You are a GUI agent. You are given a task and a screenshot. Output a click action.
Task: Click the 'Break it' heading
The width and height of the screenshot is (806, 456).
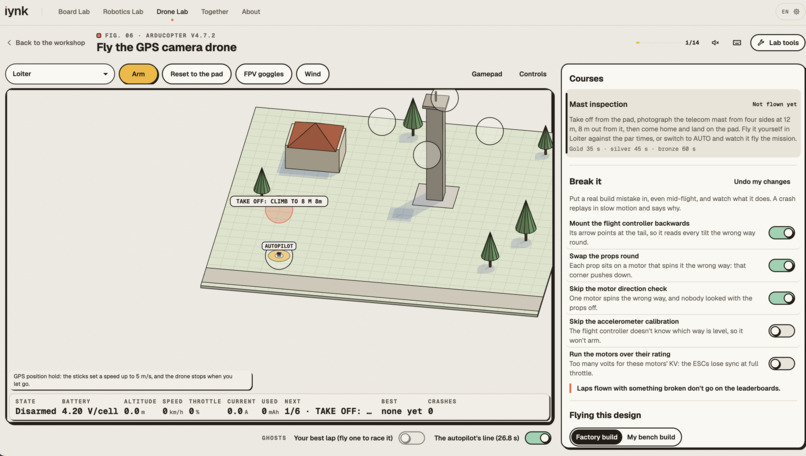(585, 181)
